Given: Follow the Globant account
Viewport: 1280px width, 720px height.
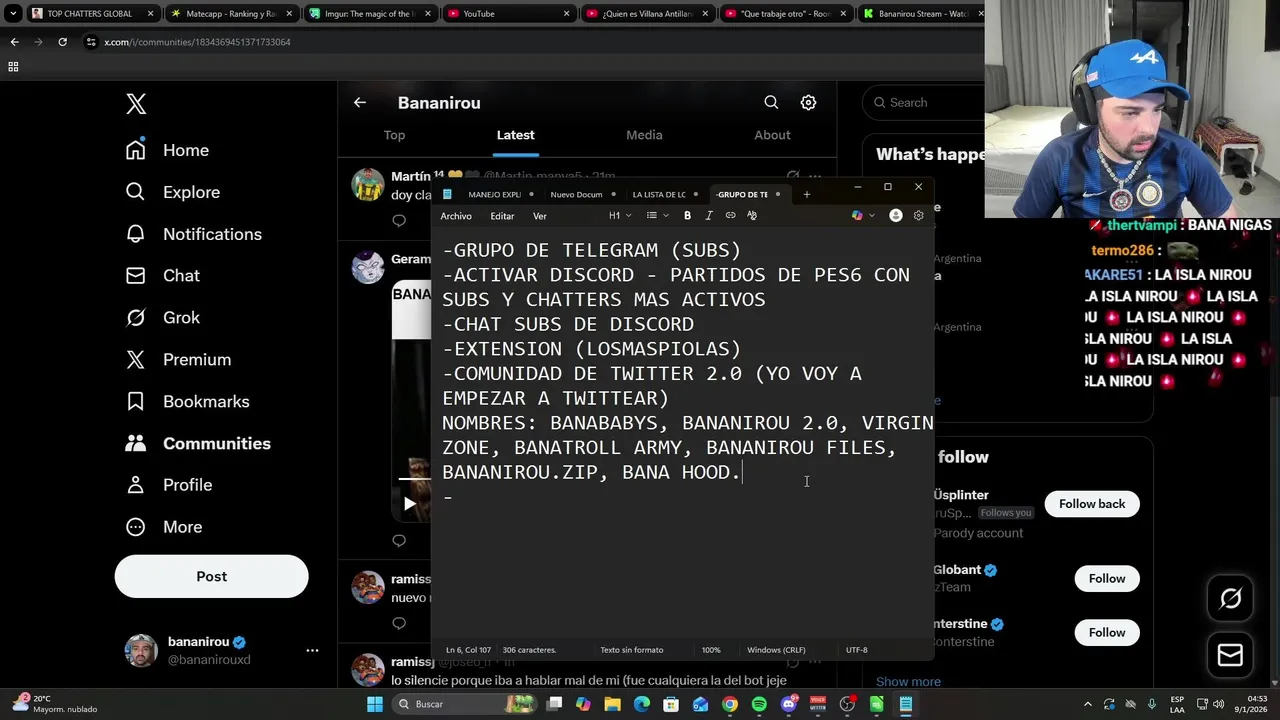Looking at the screenshot, I should pyautogui.click(x=1107, y=579).
